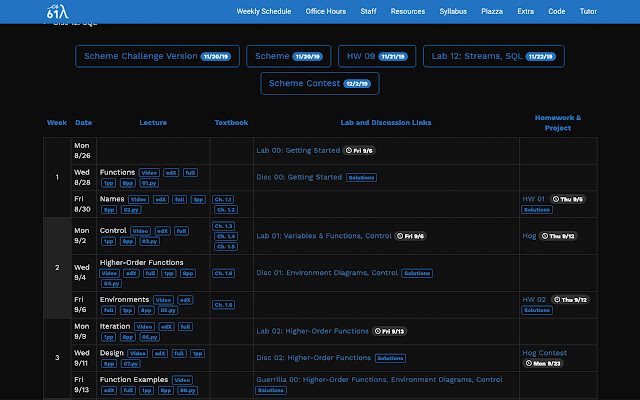Screen dimensions: 640x400
Task: Open the Office Hours page
Action: [x=326, y=11]
